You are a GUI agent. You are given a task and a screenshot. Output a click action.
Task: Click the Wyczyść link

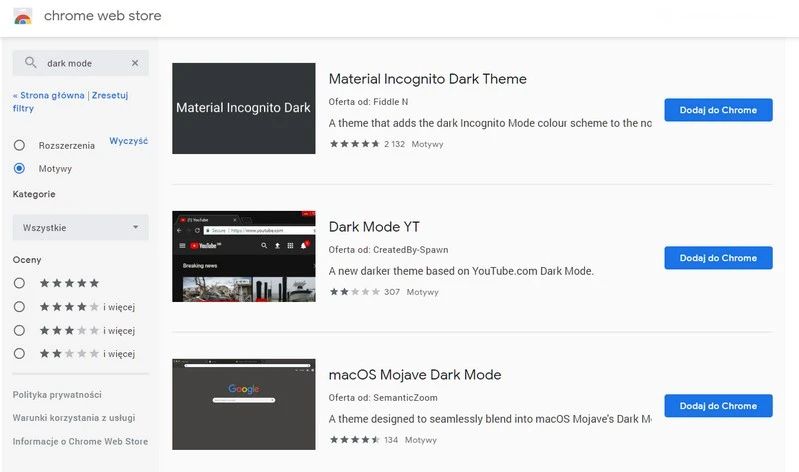pyautogui.click(x=128, y=141)
